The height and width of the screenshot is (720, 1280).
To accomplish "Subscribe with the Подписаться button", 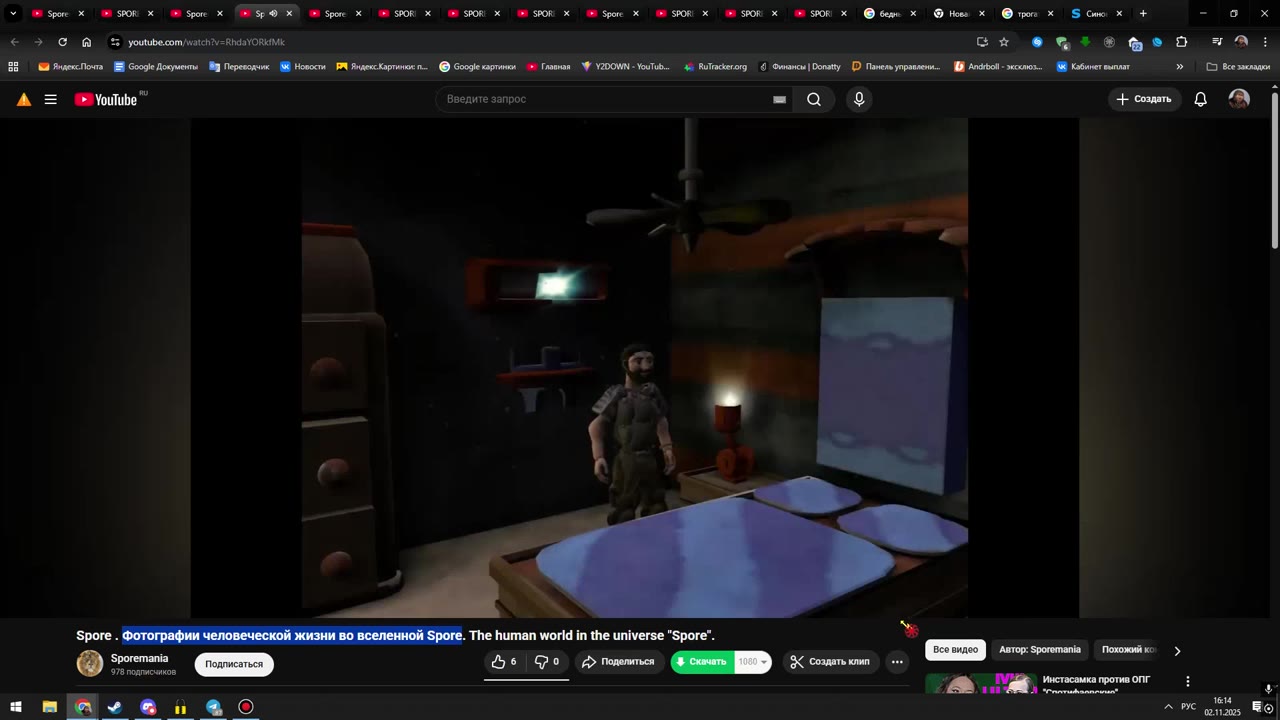I will [234, 664].
